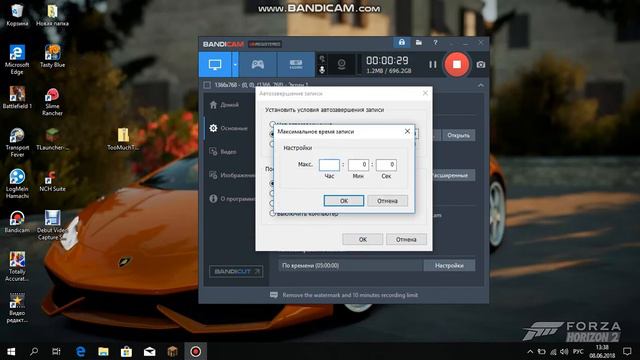640x360 pixels.
Task: Select the TLauncher desktop icon
Action: (x=52, y=140)
